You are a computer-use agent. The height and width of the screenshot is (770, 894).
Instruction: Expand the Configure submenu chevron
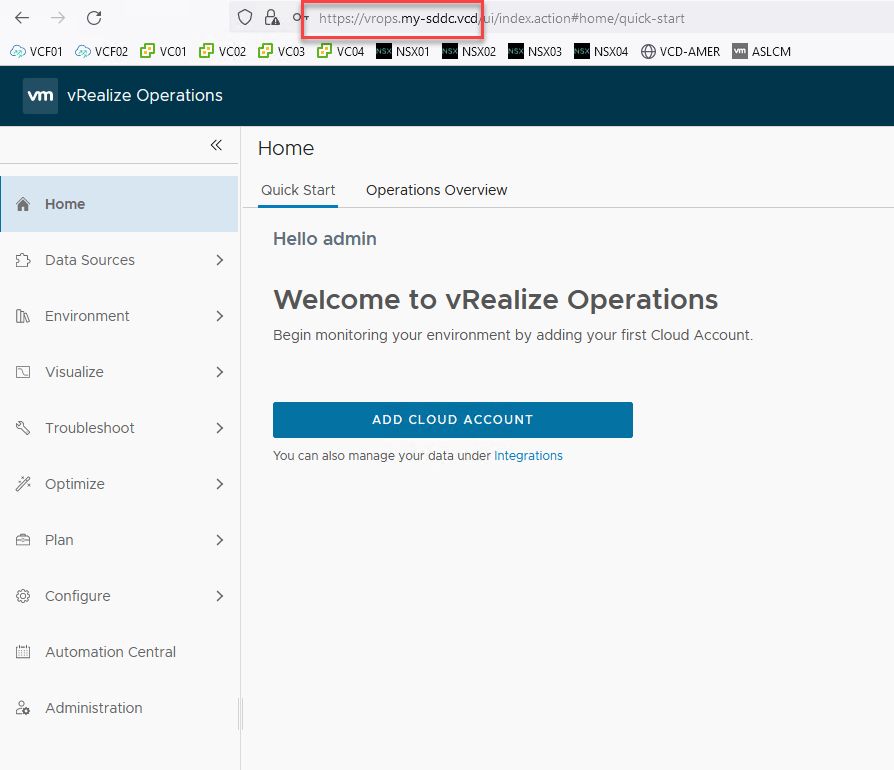coord(220,596)
